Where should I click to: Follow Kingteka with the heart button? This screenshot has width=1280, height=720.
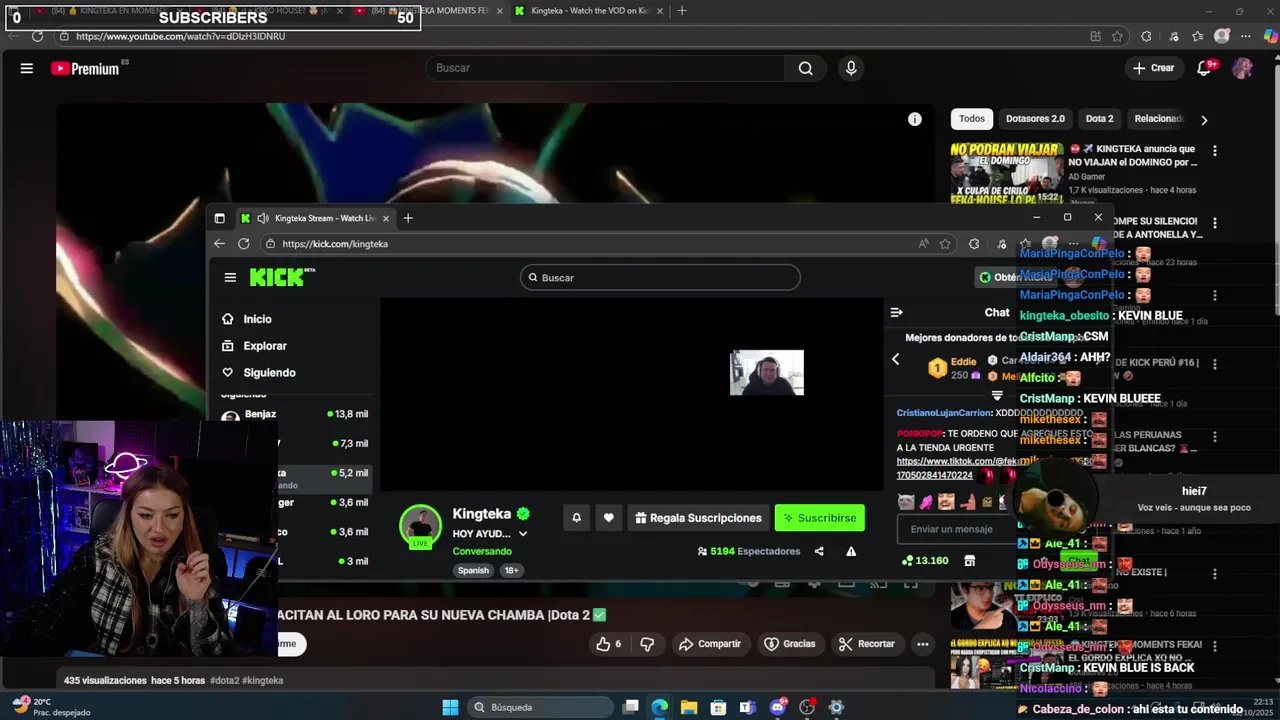[x=608, y=518]
